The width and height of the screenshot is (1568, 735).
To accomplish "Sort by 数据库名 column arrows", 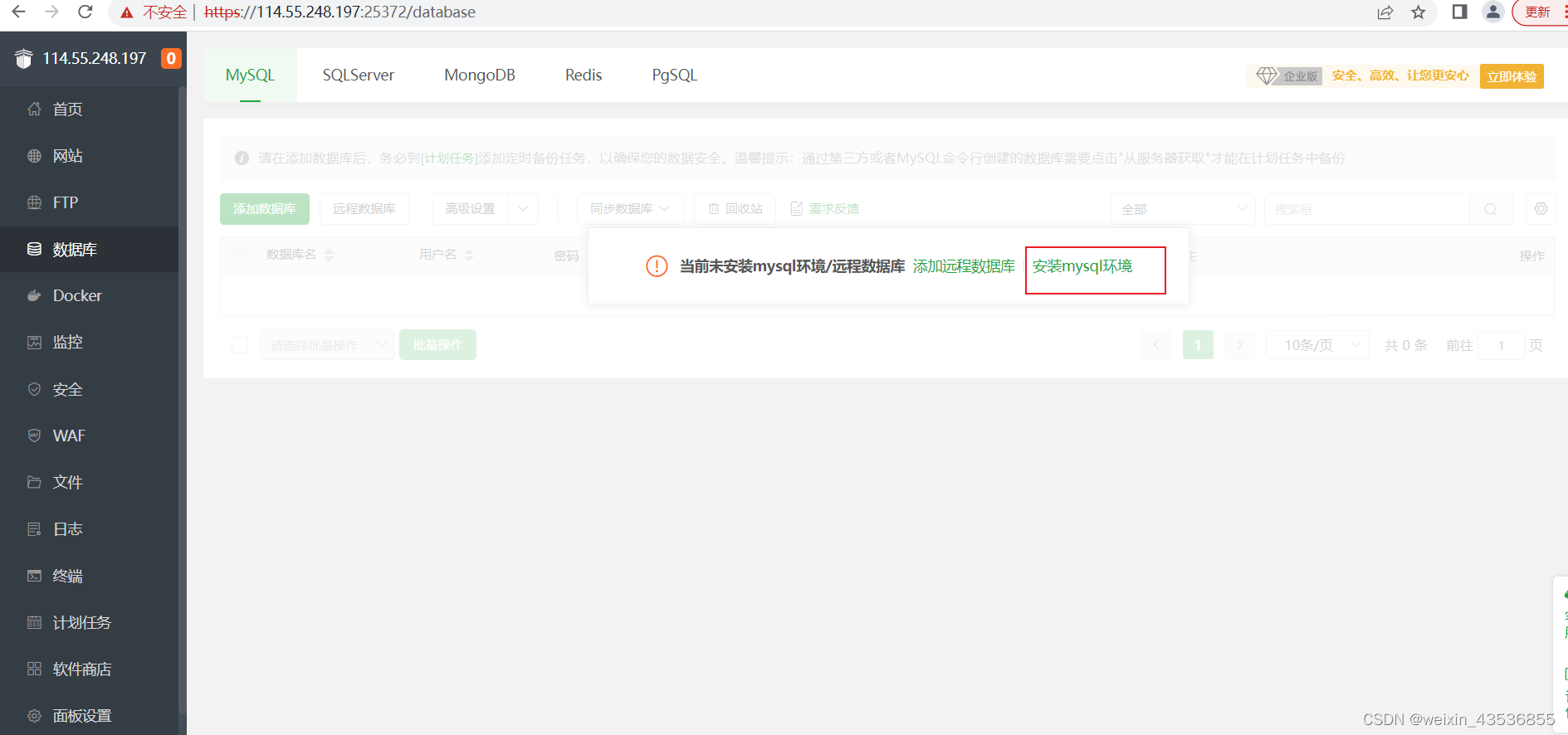I will tap(329, 255).
